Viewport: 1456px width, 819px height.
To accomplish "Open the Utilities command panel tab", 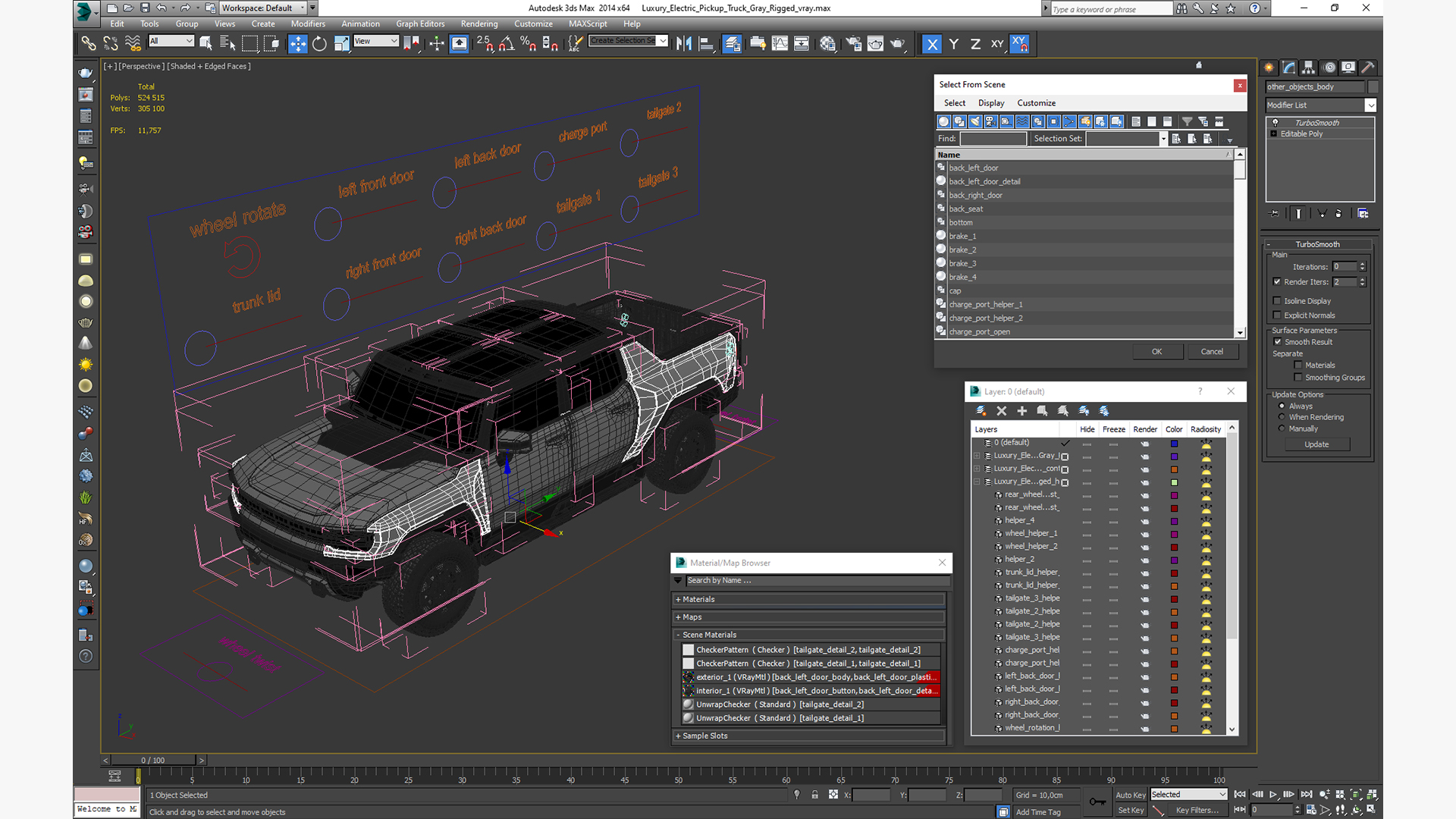I will click(x=1368, y=67).
